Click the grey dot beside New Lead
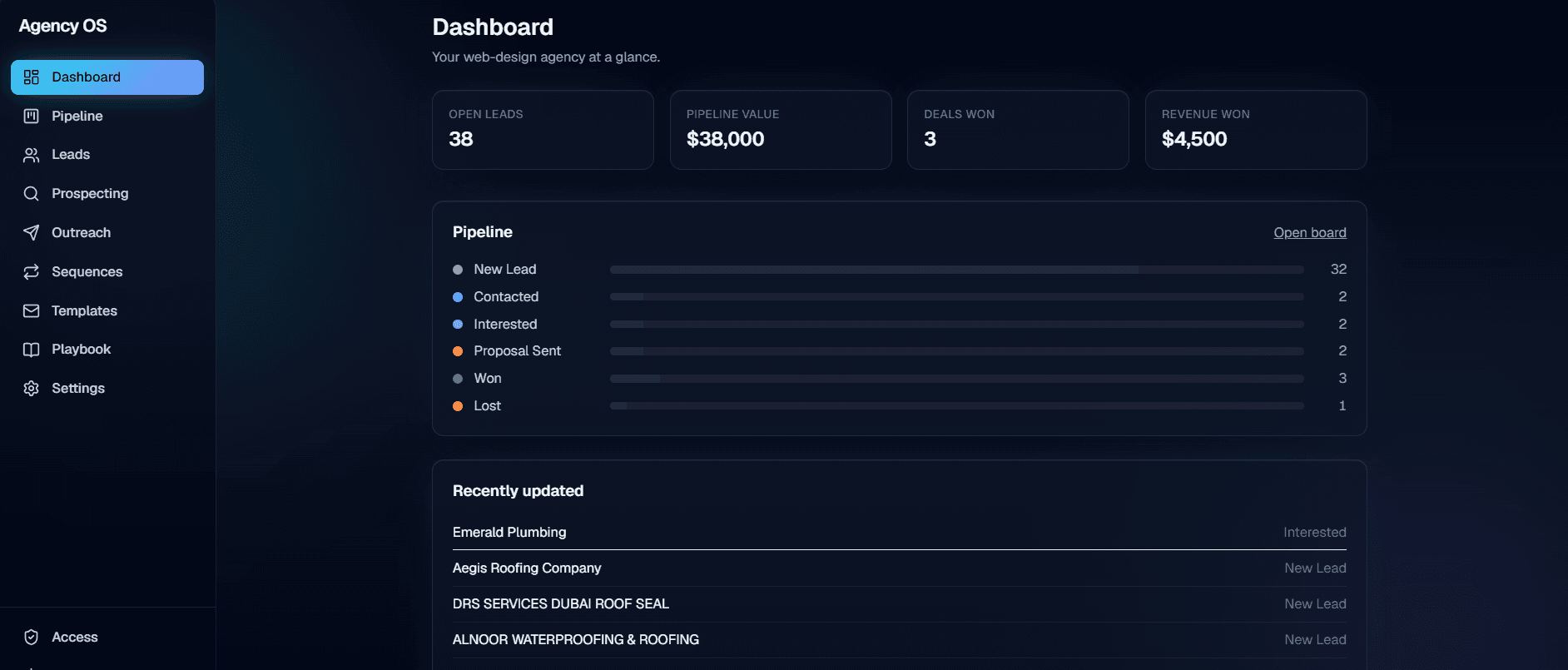The width and height of the screenshot is (1568, 670). [458, 270]
